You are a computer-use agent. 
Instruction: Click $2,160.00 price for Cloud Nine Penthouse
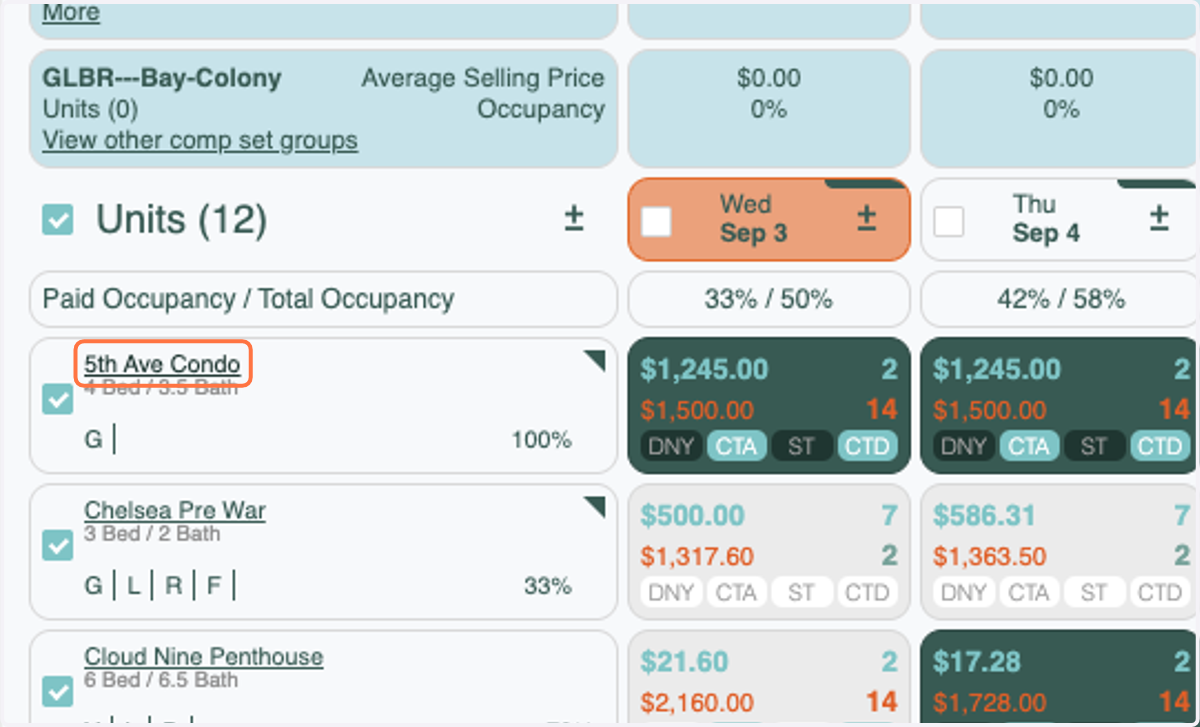tap(697, 703)
